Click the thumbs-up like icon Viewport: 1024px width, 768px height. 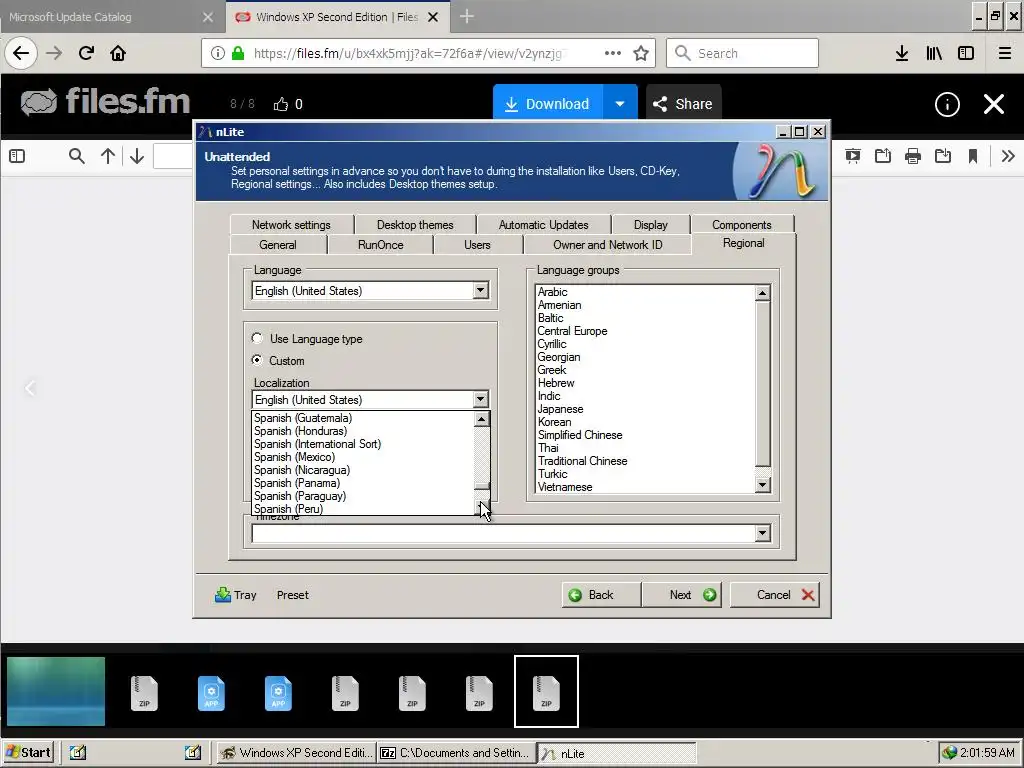(x=281, y=104)
